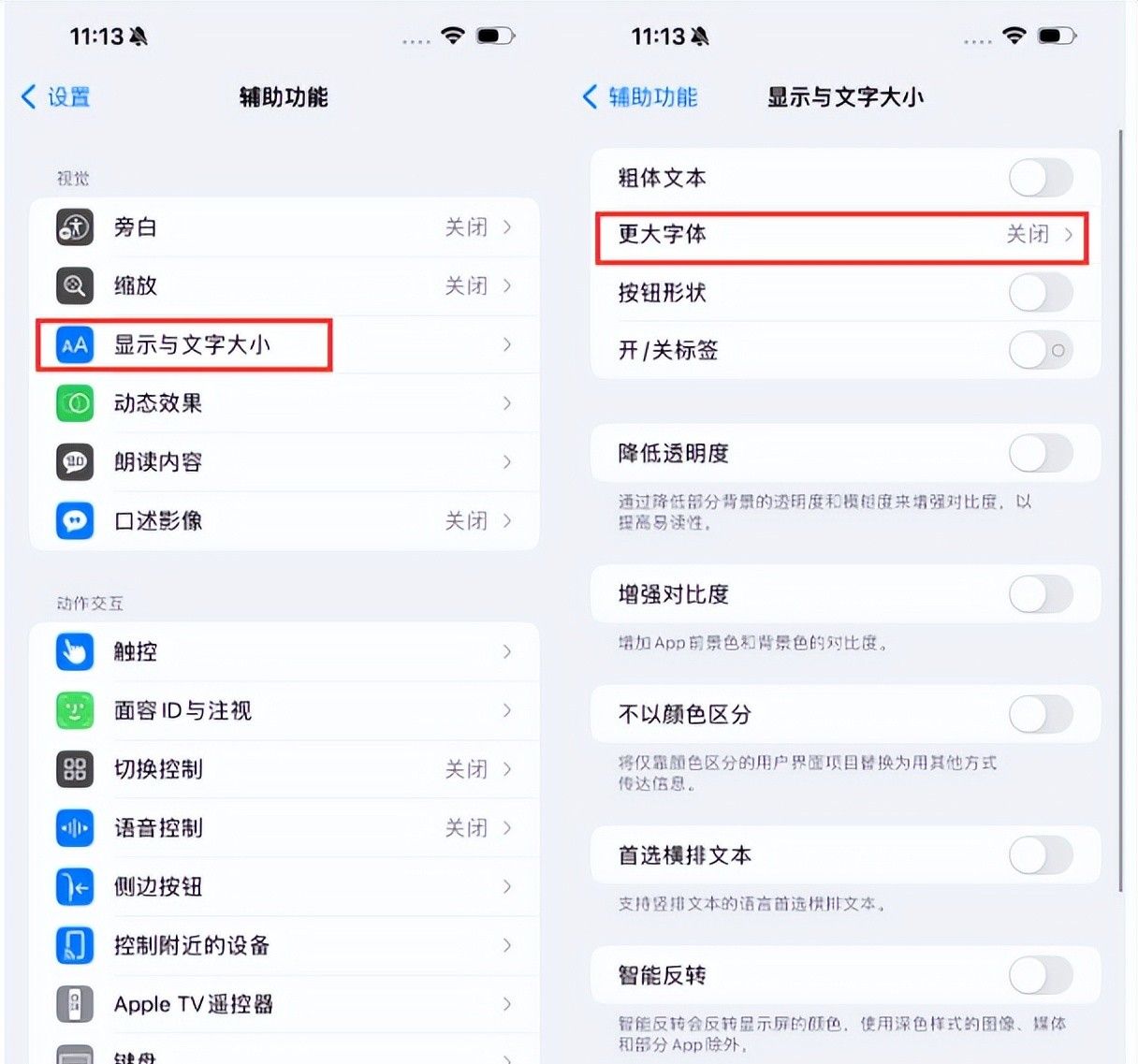Tap the AA 显示与文字大小 icon

coord(75,345)
